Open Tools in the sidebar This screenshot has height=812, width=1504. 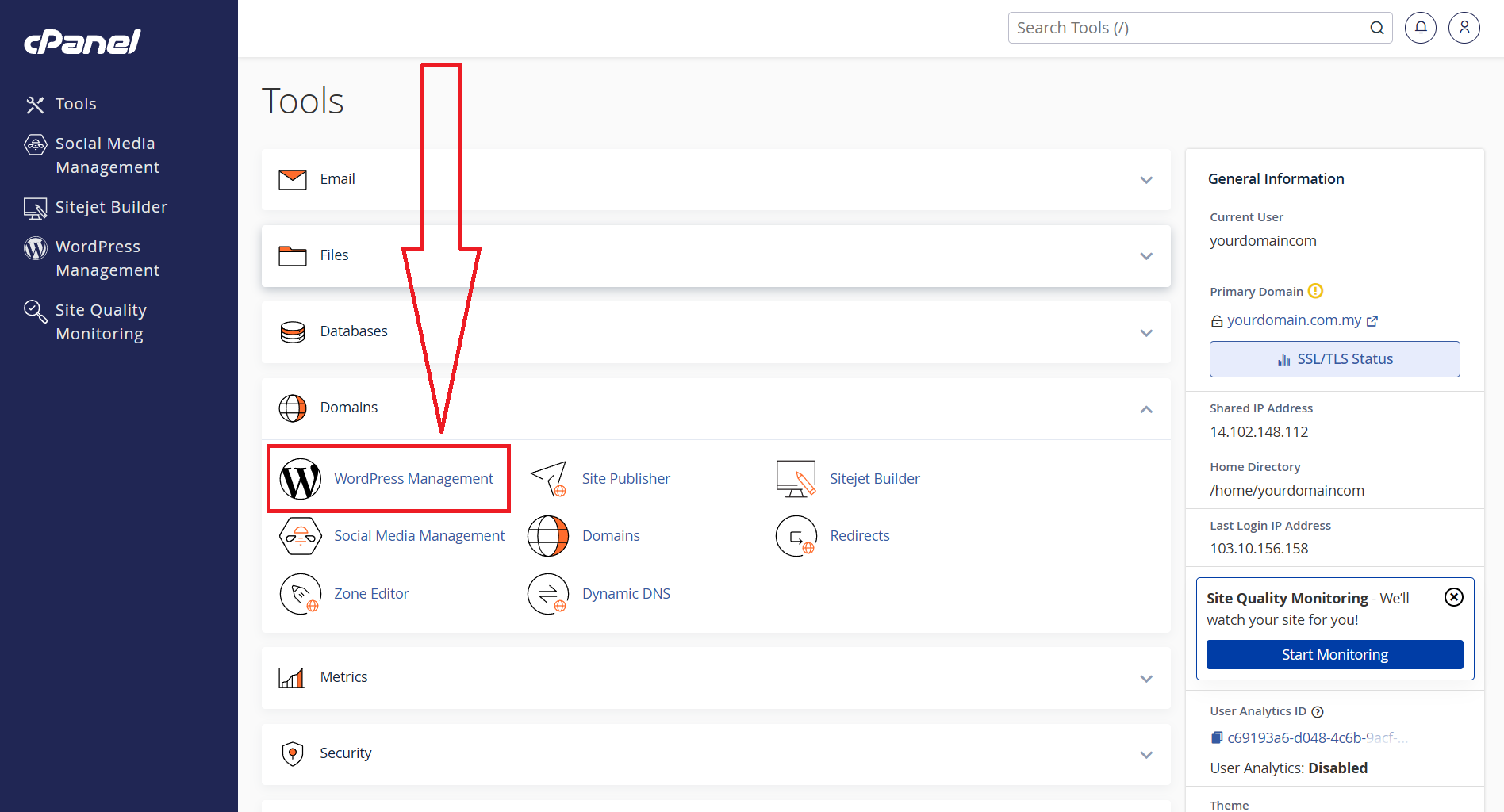tap(61, 104)
